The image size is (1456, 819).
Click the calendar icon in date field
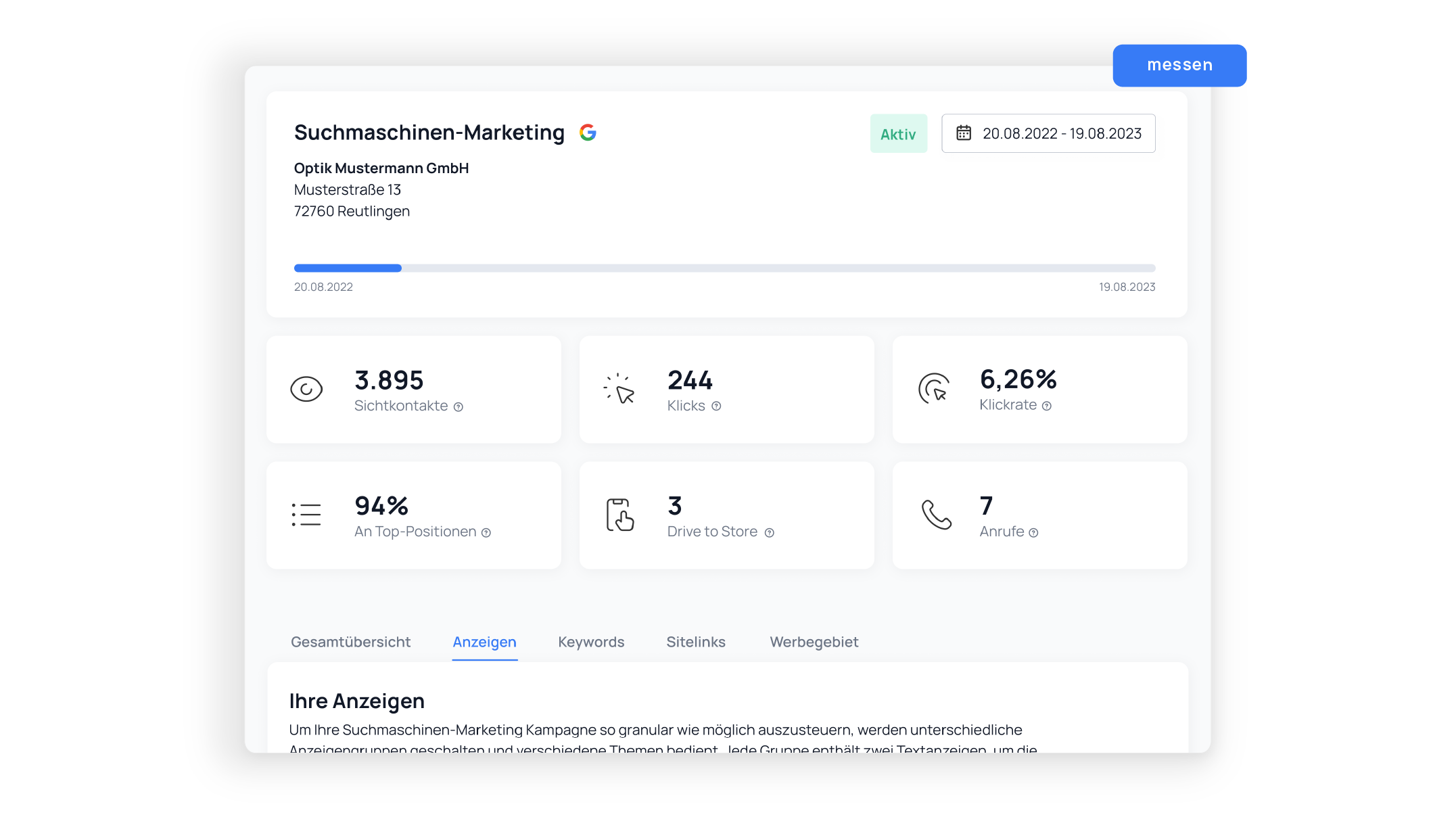pos(964,133)
